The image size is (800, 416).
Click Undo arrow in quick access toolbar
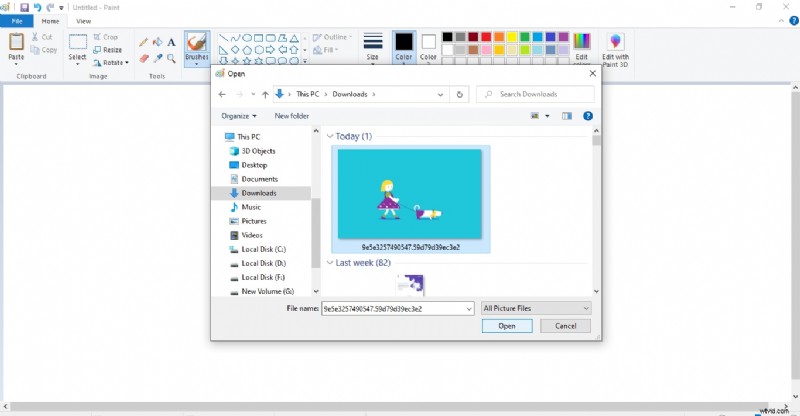click(x=37, y=7)
